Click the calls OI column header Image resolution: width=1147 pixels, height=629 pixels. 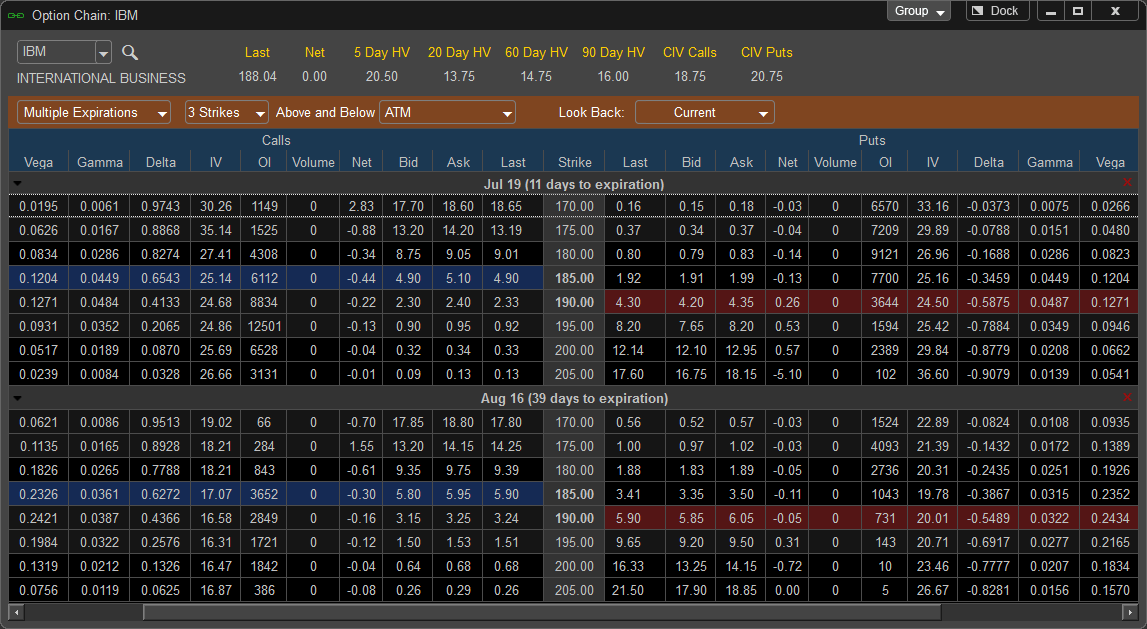coord(264,162)
